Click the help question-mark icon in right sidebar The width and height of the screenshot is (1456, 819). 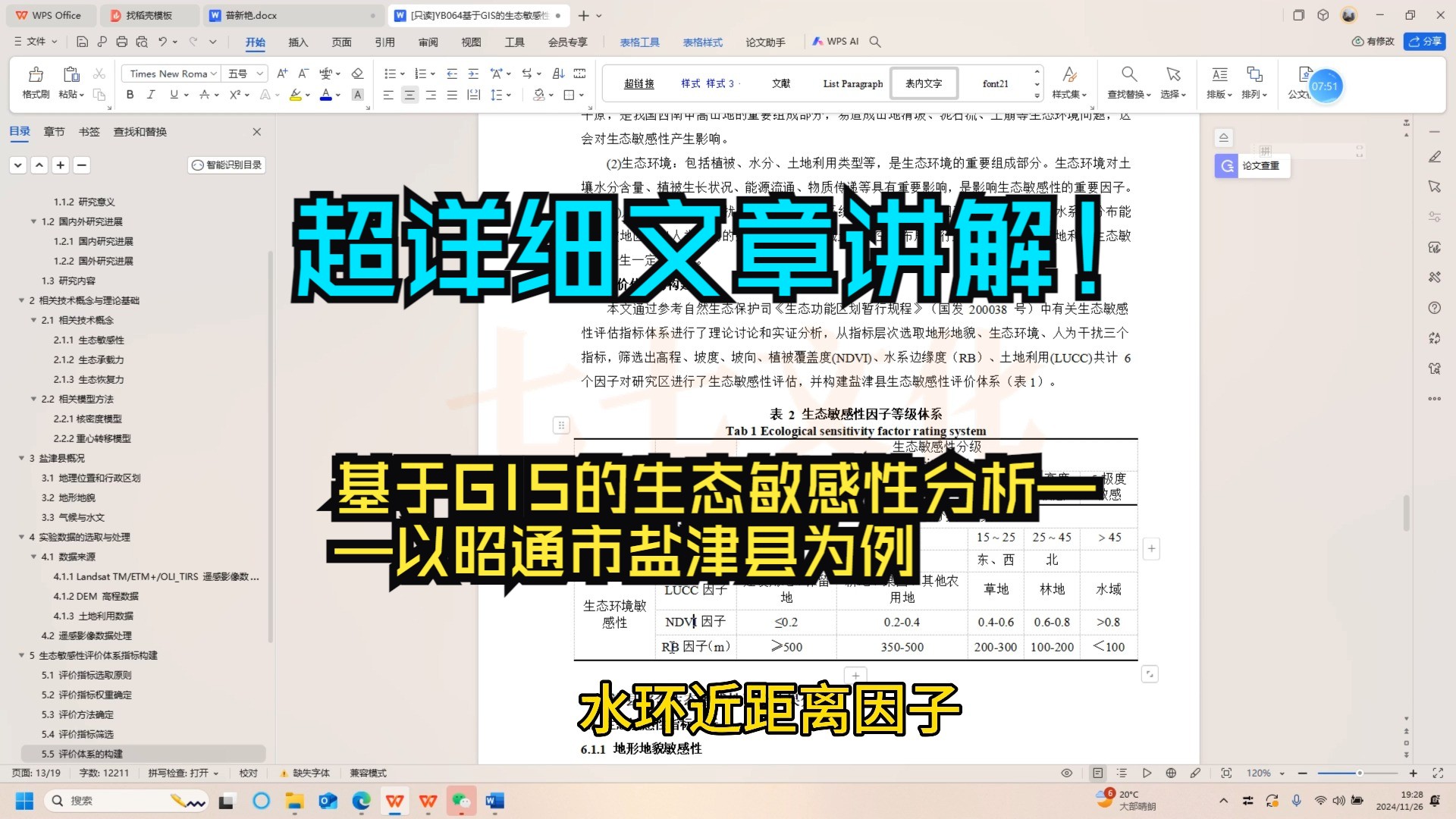[x=1434, y=308]
